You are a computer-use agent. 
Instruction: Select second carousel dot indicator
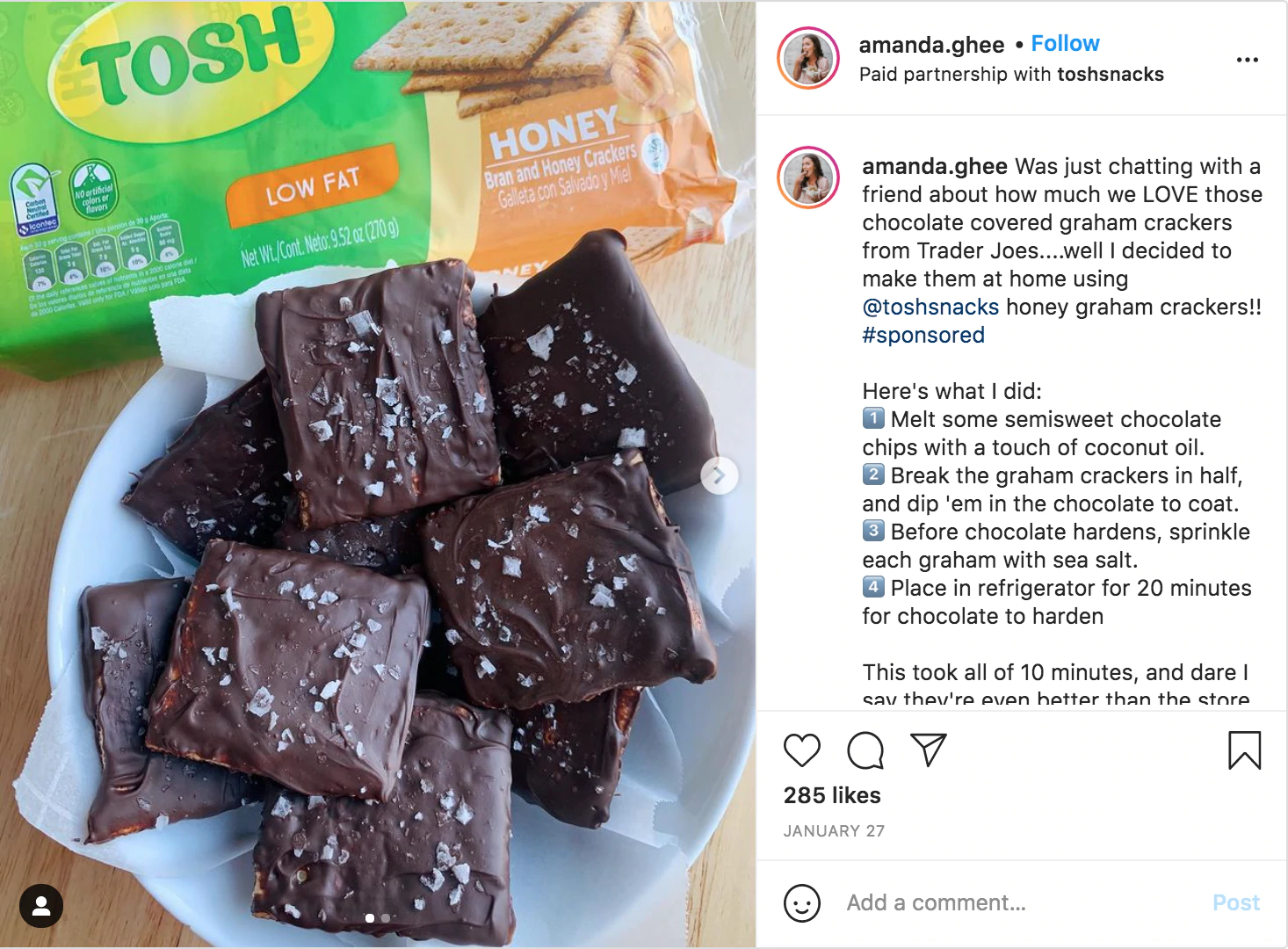[x=386, y=918]
